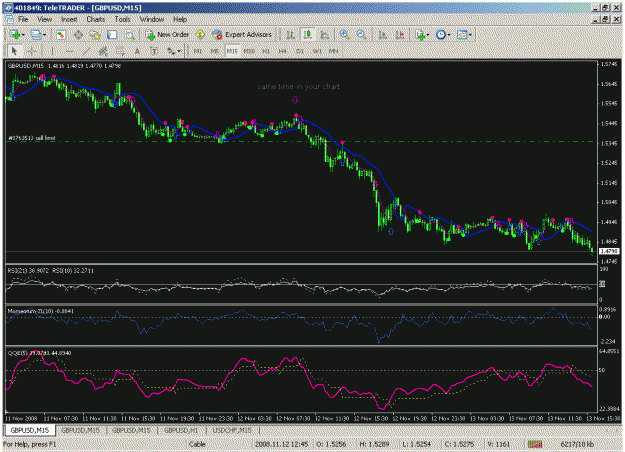Image resolution: width=625 pixels, height=452 pixels.
Task: Open the Charts menu
Action: (x=96, y=19)
